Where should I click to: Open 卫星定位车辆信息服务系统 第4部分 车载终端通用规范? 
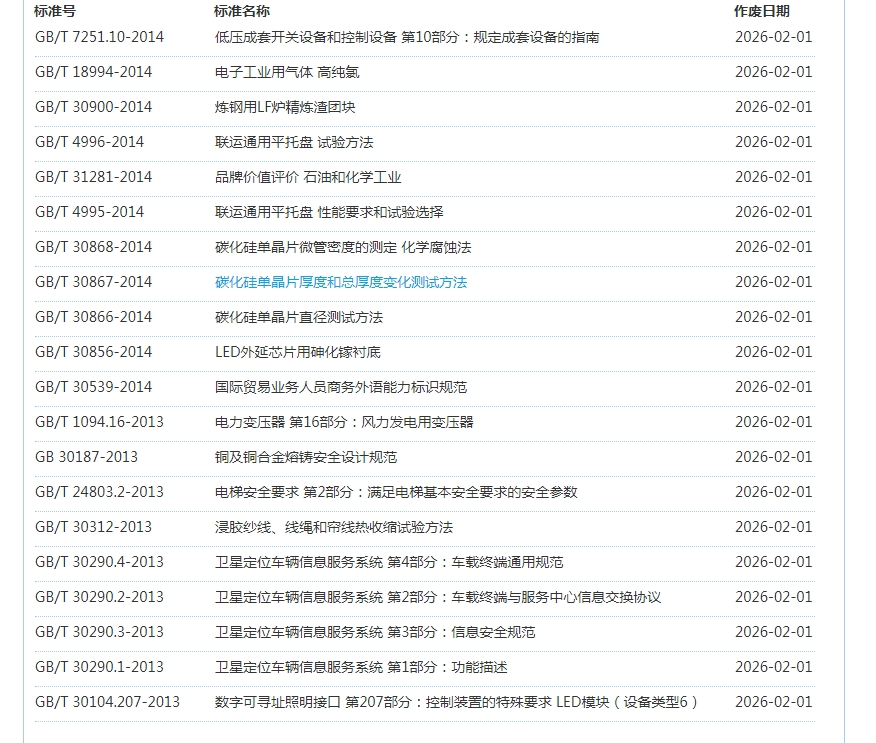[389, 562]
